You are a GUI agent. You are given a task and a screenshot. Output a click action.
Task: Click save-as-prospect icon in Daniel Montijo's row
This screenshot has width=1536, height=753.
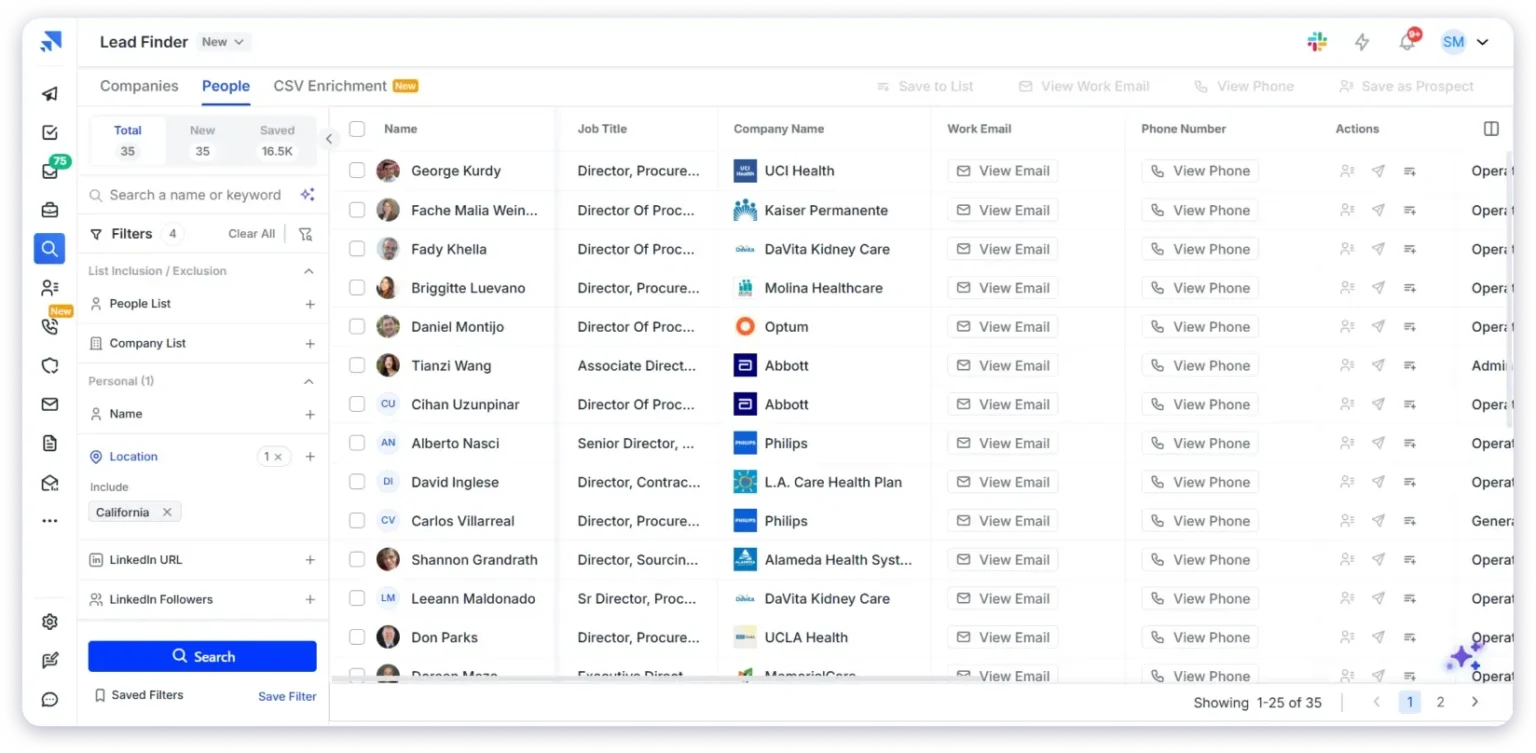point(1347,327)
